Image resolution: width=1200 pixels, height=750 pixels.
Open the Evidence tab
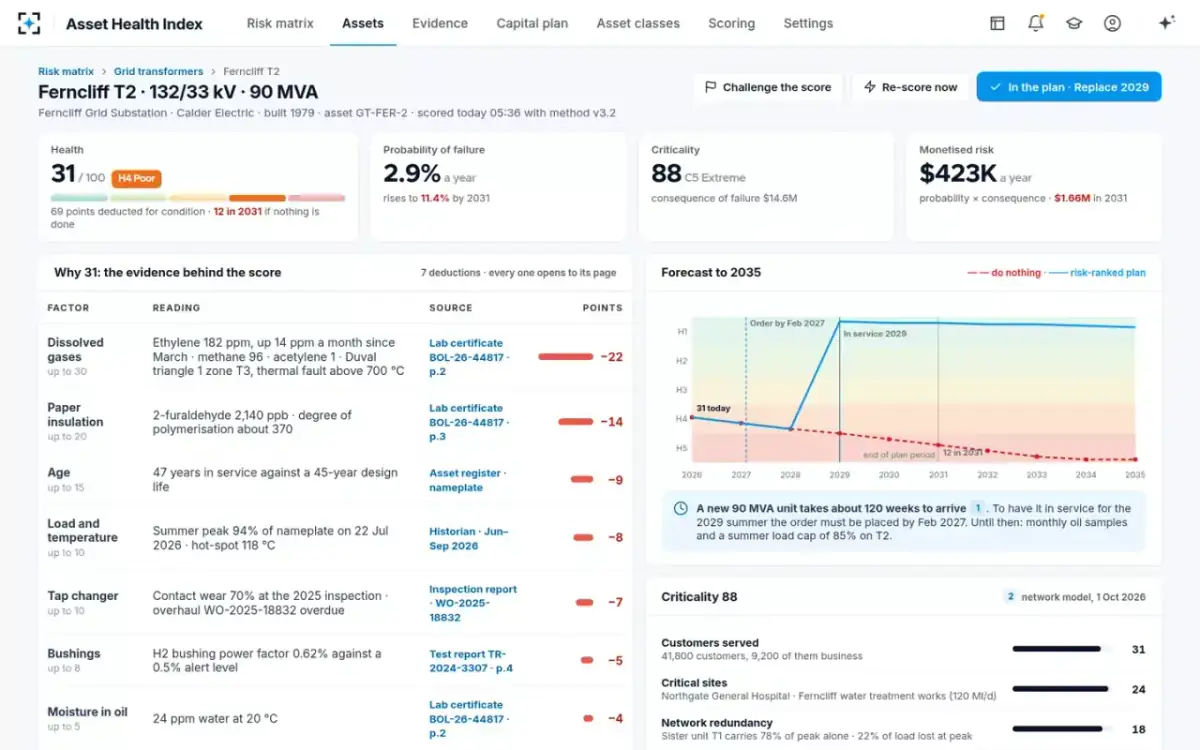(x=440, y=23)
